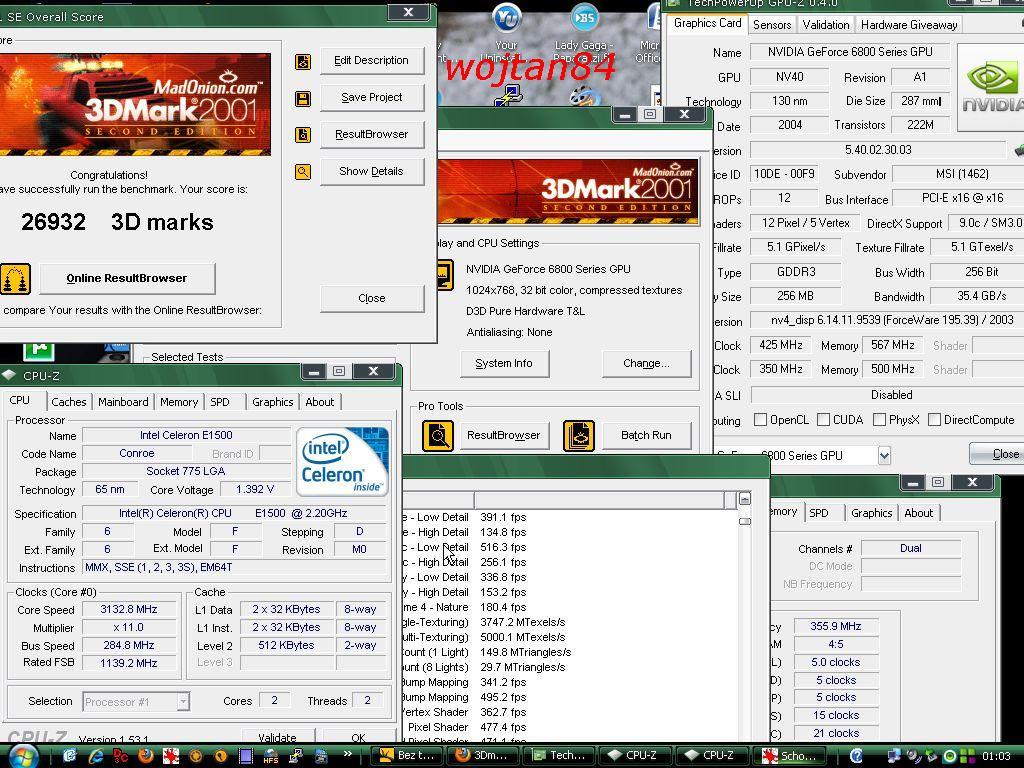This screenshot has width=1024, height=768.
Task: Click the 26932 3D marks score text
Action: pyautogui.click(x=118, y=223)
